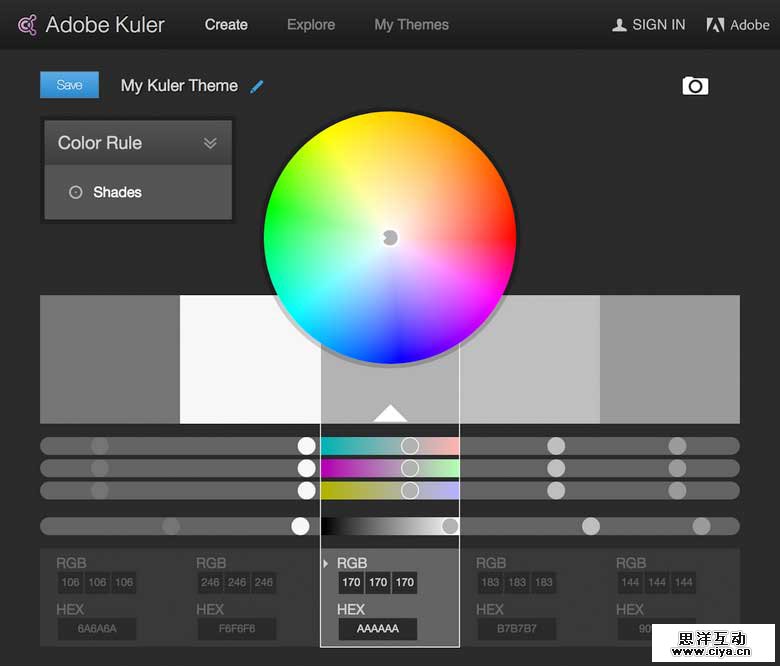
Task: Open the My Themes tab
Action: point(411,25)
